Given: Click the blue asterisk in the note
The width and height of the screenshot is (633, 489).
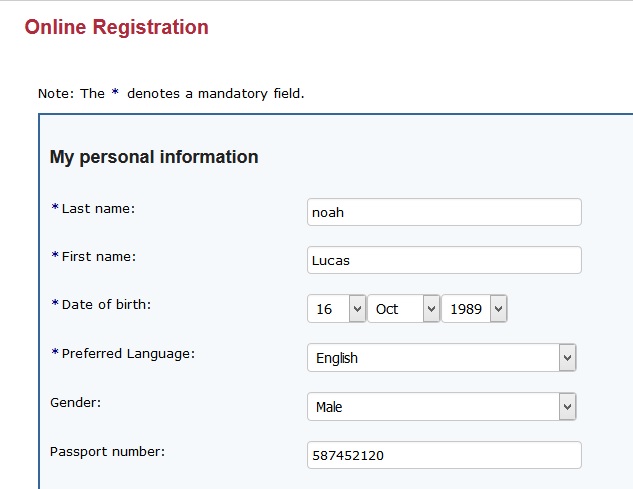Looking at the screenshot, I should click(115, 93).
